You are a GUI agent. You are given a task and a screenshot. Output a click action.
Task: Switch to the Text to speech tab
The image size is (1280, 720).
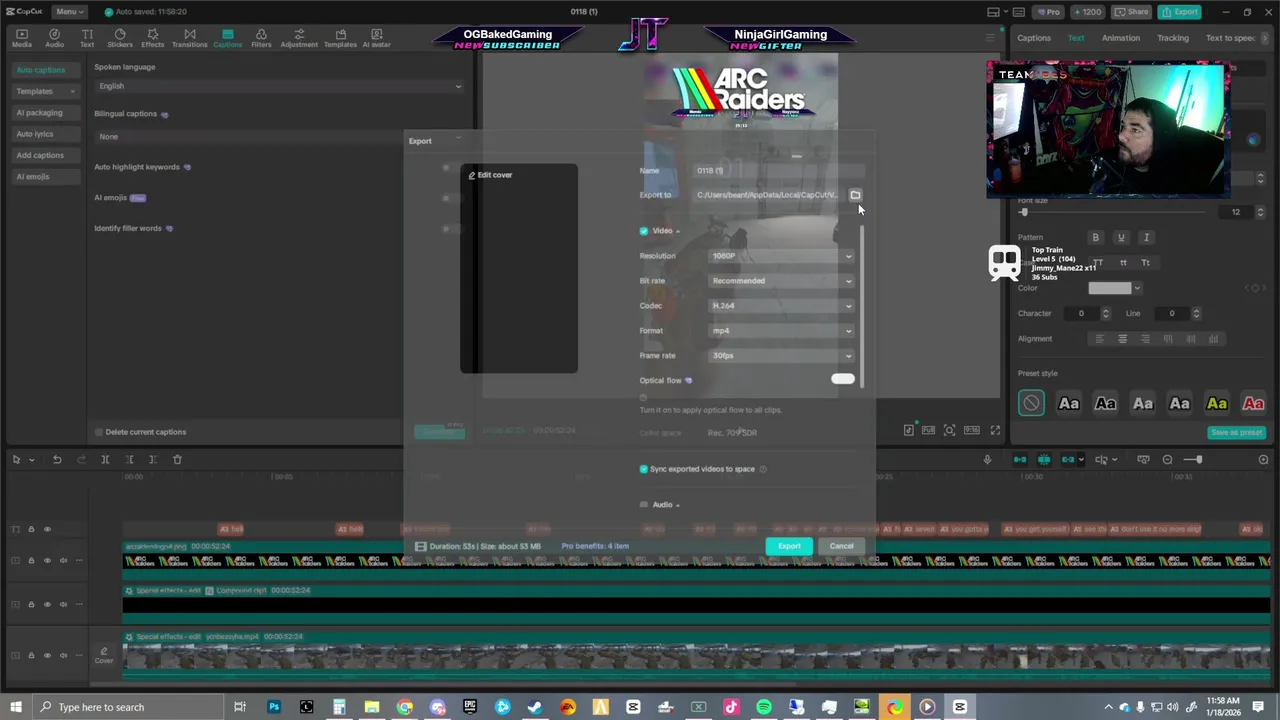pos(1231,38)
